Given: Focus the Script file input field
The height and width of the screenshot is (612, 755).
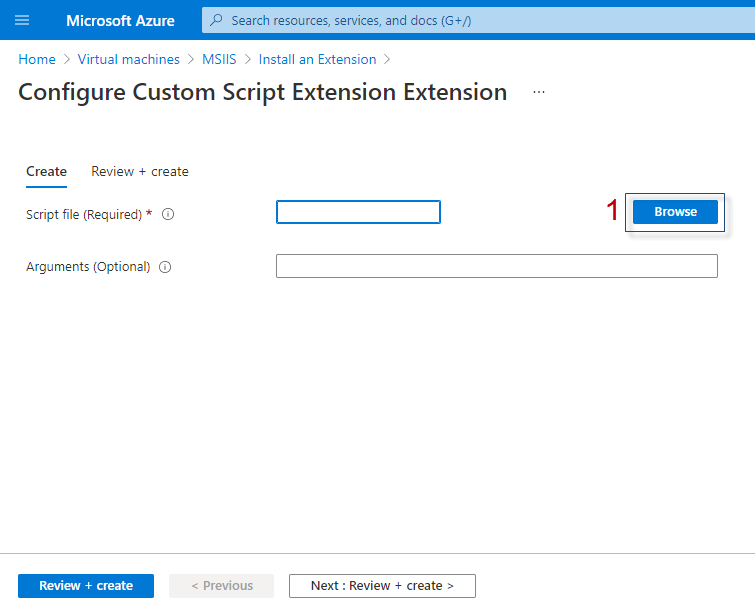Looking at the screenshot, I should click(x=358, y=212).
